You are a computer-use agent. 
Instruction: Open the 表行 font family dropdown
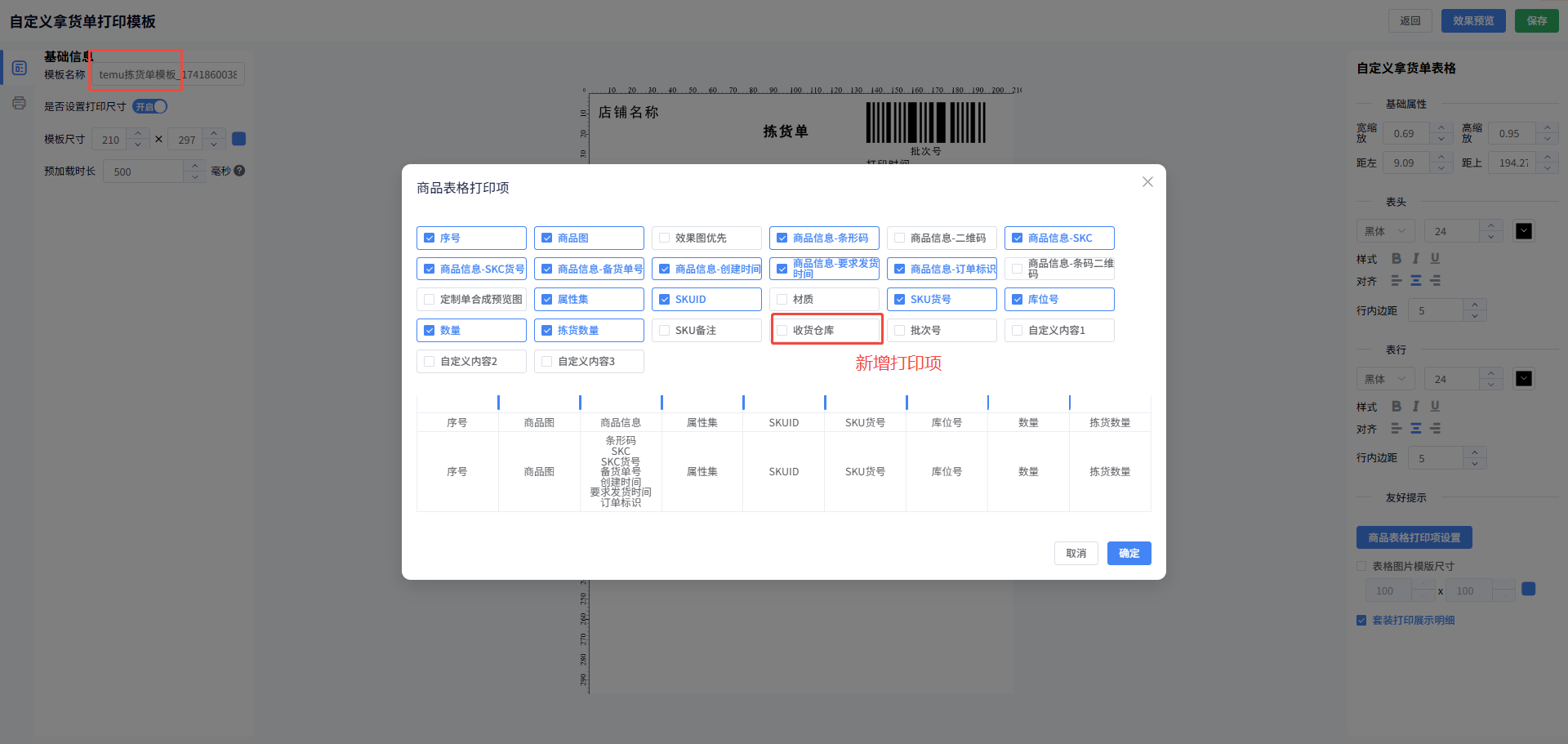1386,379
